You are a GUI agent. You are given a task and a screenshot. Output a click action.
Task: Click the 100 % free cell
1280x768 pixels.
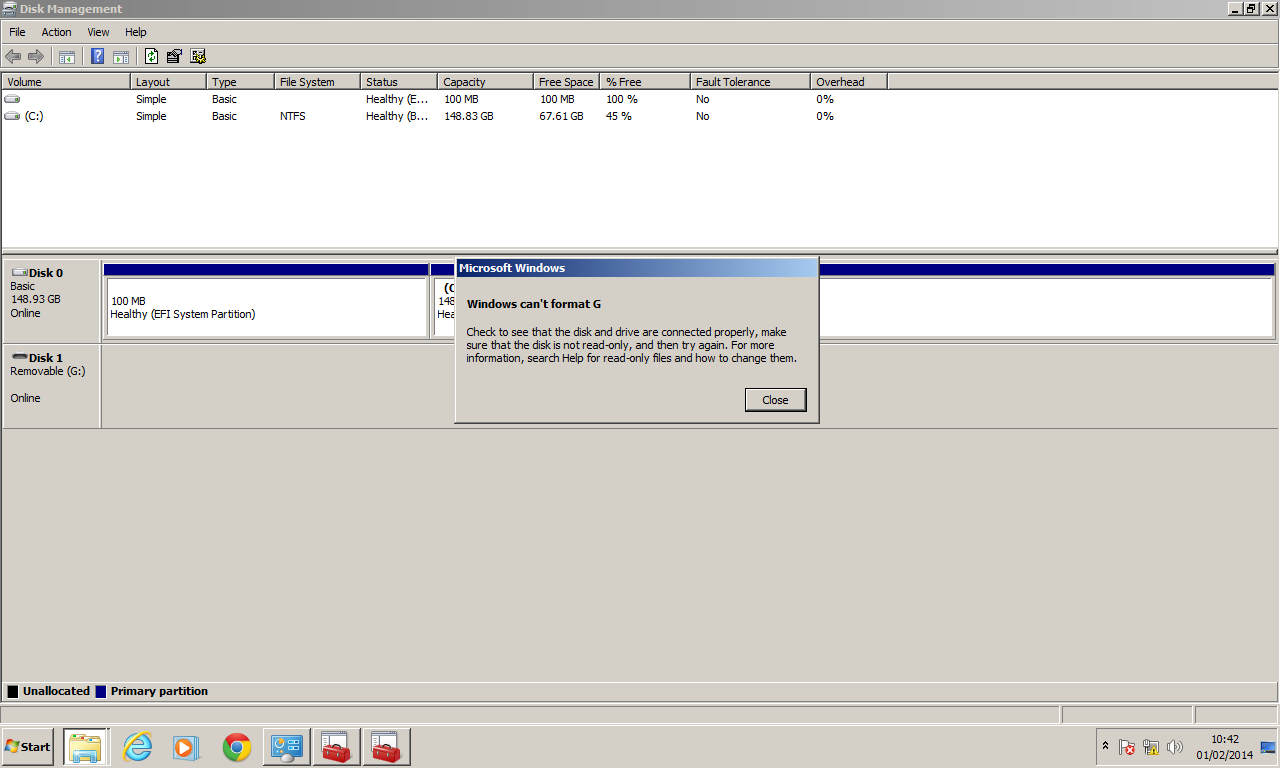pyautogui.click(x=621, y=99)
